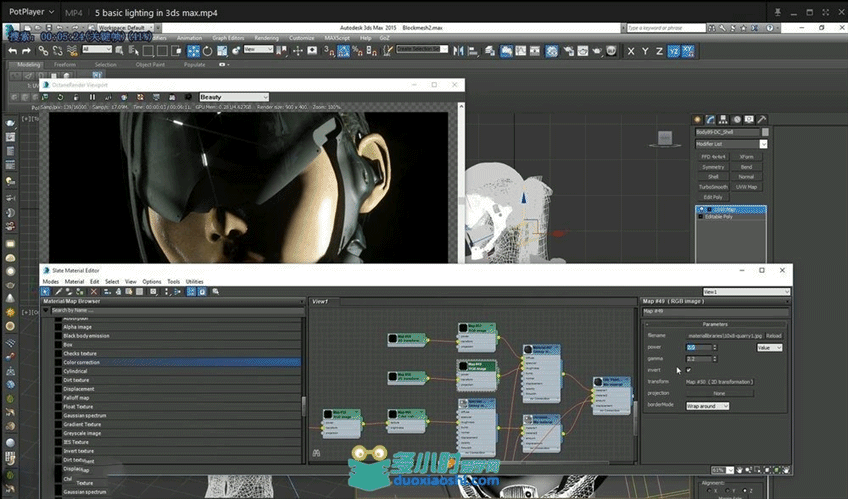Select 'Falloff map' in map browser
The image size is (848, 499).
pos(177,398)
